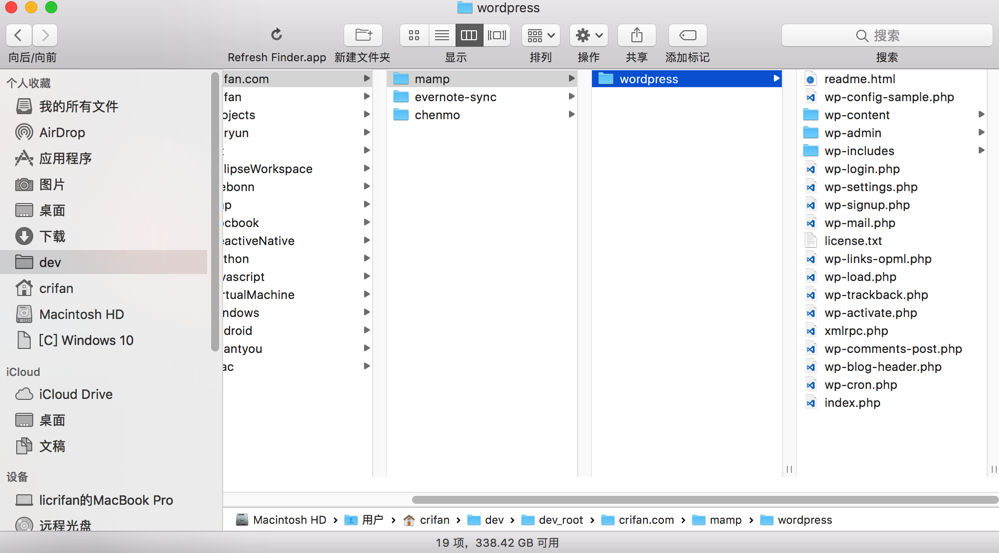The height and width of the screenshot is (553, 999).
Task: Click the Refresh Finder.app icon
Action: click(277, 34)
